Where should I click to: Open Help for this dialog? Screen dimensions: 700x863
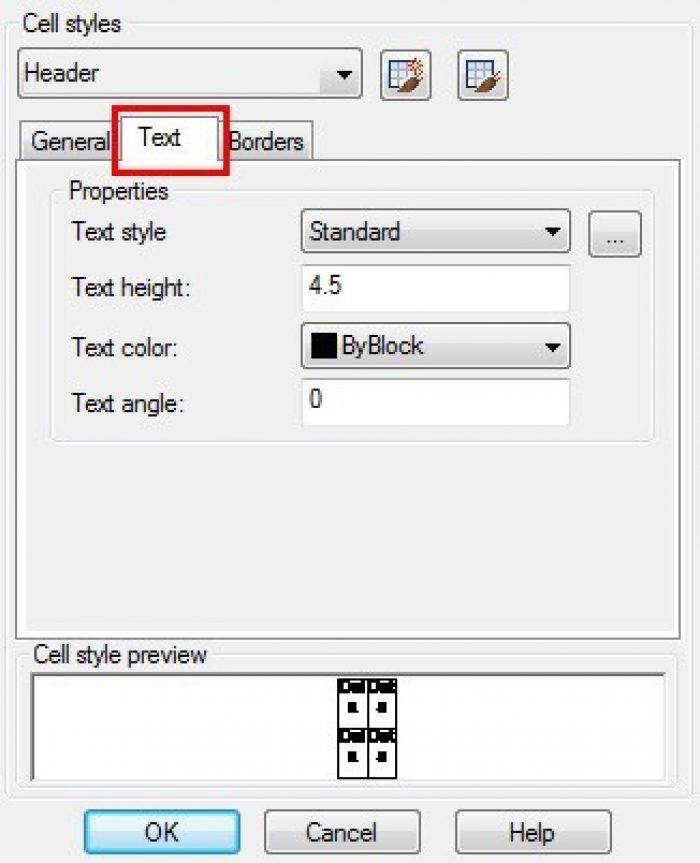coord(533,832)
